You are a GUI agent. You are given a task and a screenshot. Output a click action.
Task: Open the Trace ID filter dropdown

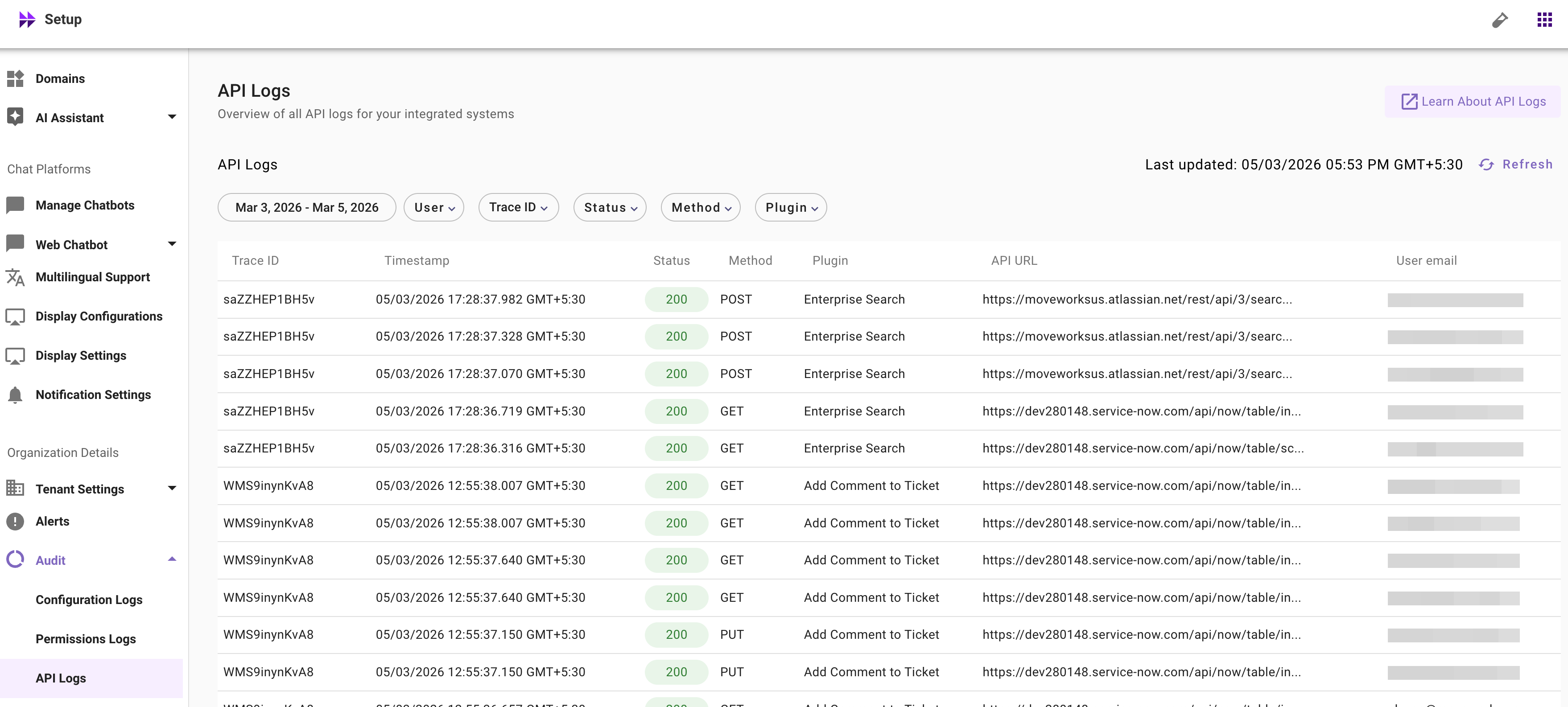tap(518, 207)
